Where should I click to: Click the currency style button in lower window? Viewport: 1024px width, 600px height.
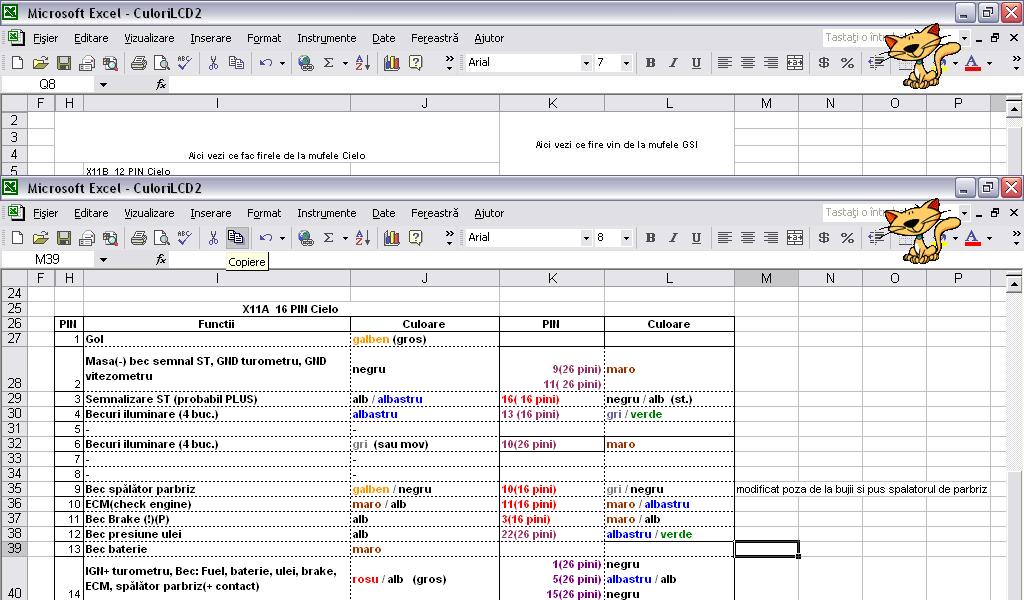[824, 238]
